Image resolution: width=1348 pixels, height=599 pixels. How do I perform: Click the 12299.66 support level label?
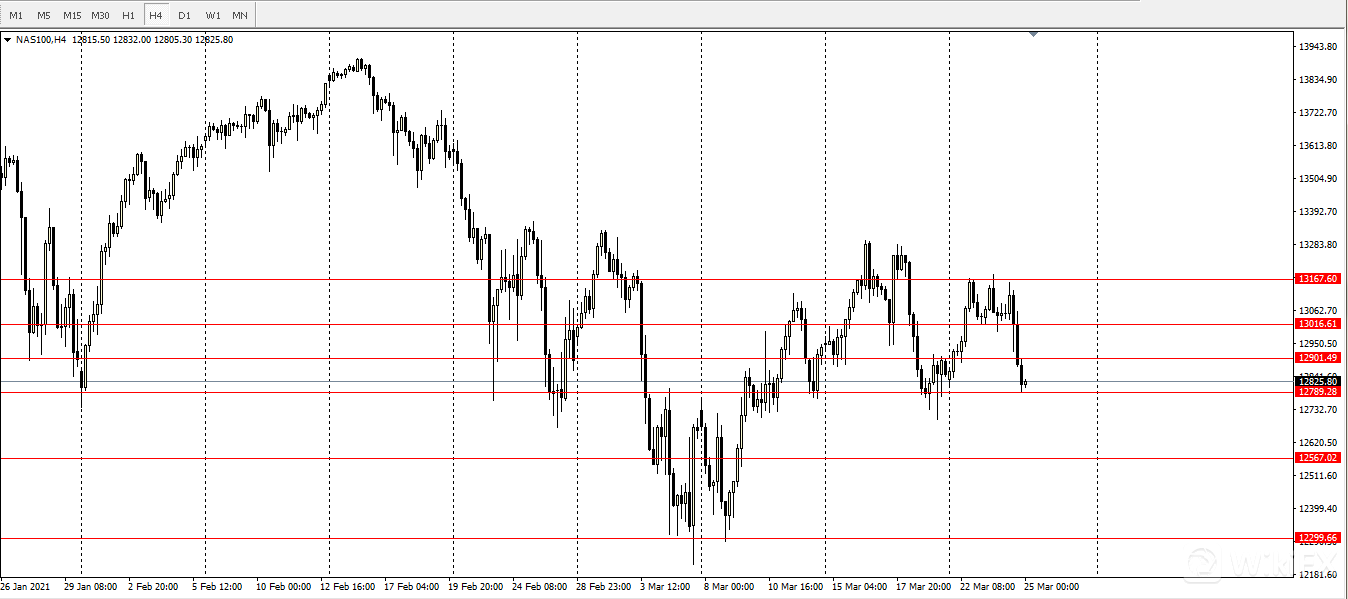tap(1318, 538)
